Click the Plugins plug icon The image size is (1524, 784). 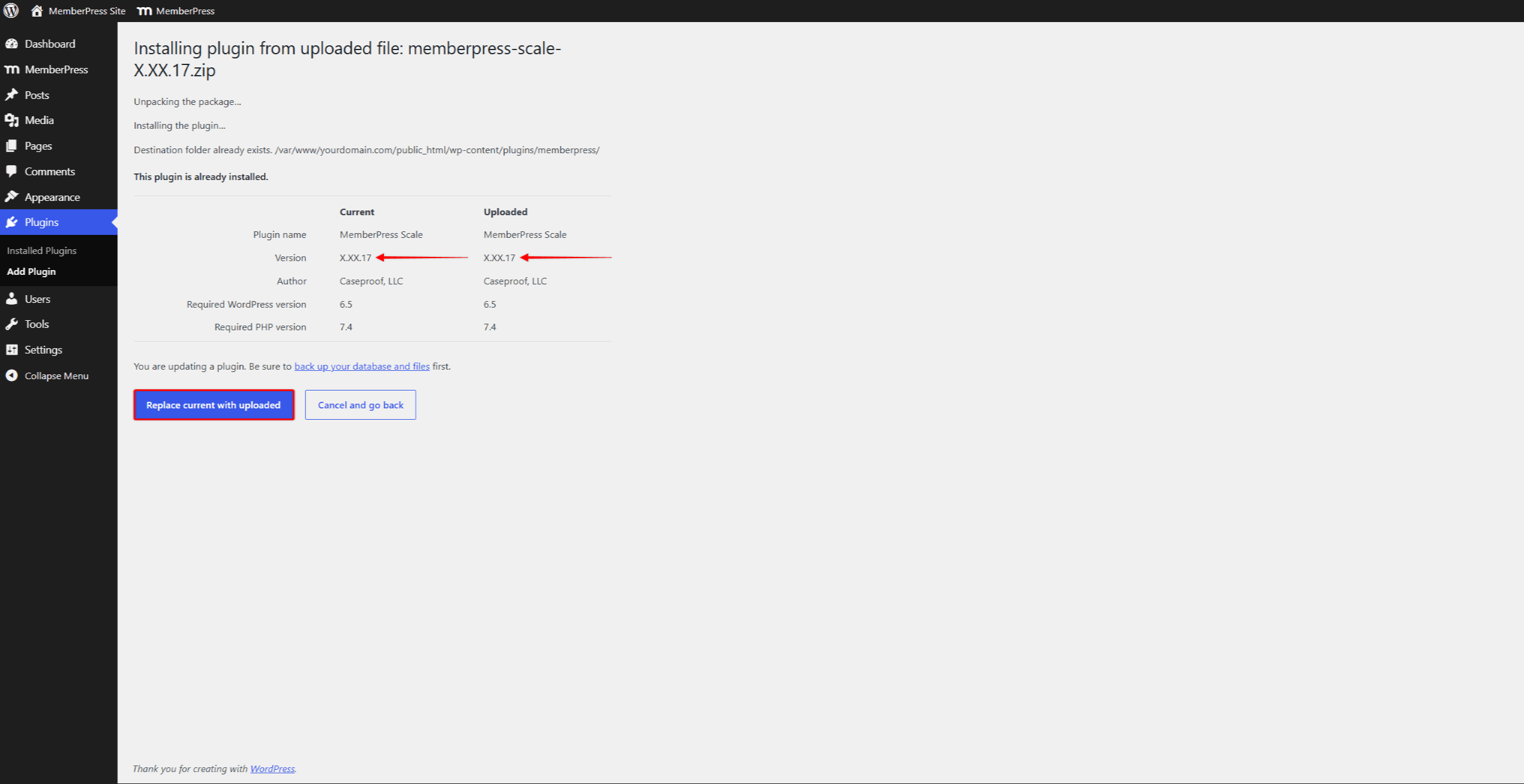(x=11, y=222)
